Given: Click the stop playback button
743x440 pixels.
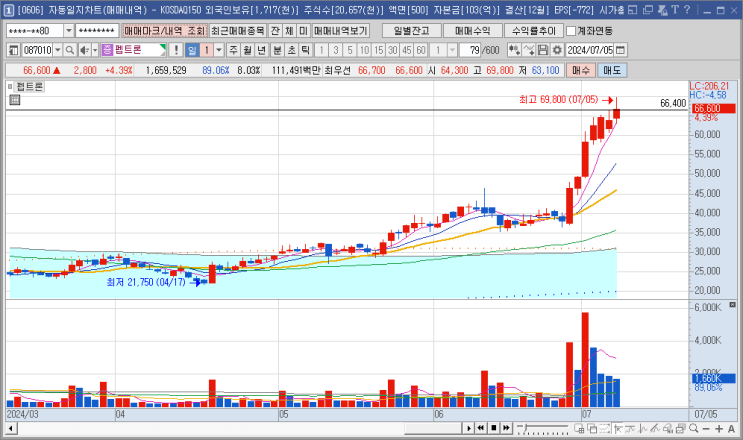Looking at the screenshot, I should [493, 428].
